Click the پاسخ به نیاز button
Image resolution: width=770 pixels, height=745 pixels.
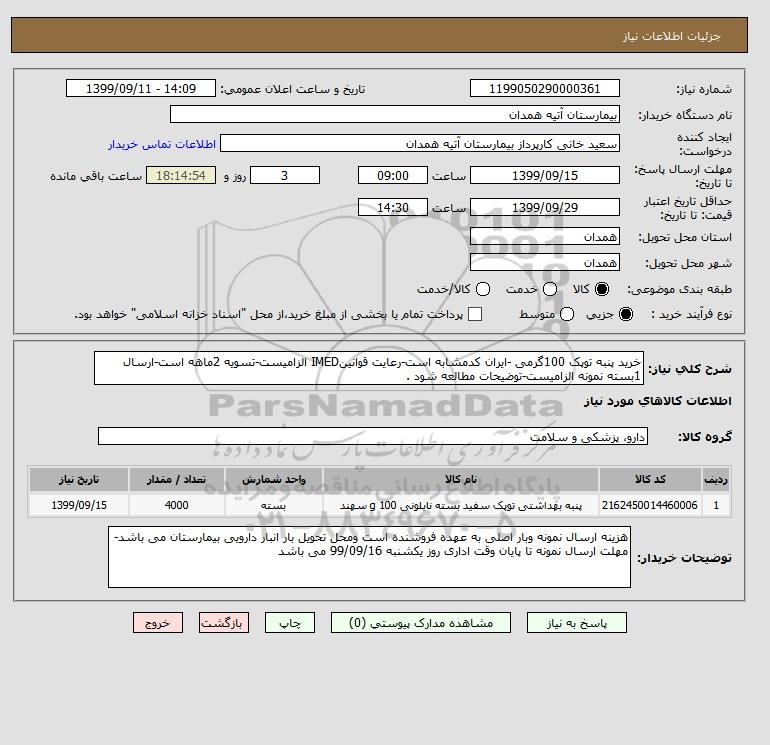(x=577, y=623)
